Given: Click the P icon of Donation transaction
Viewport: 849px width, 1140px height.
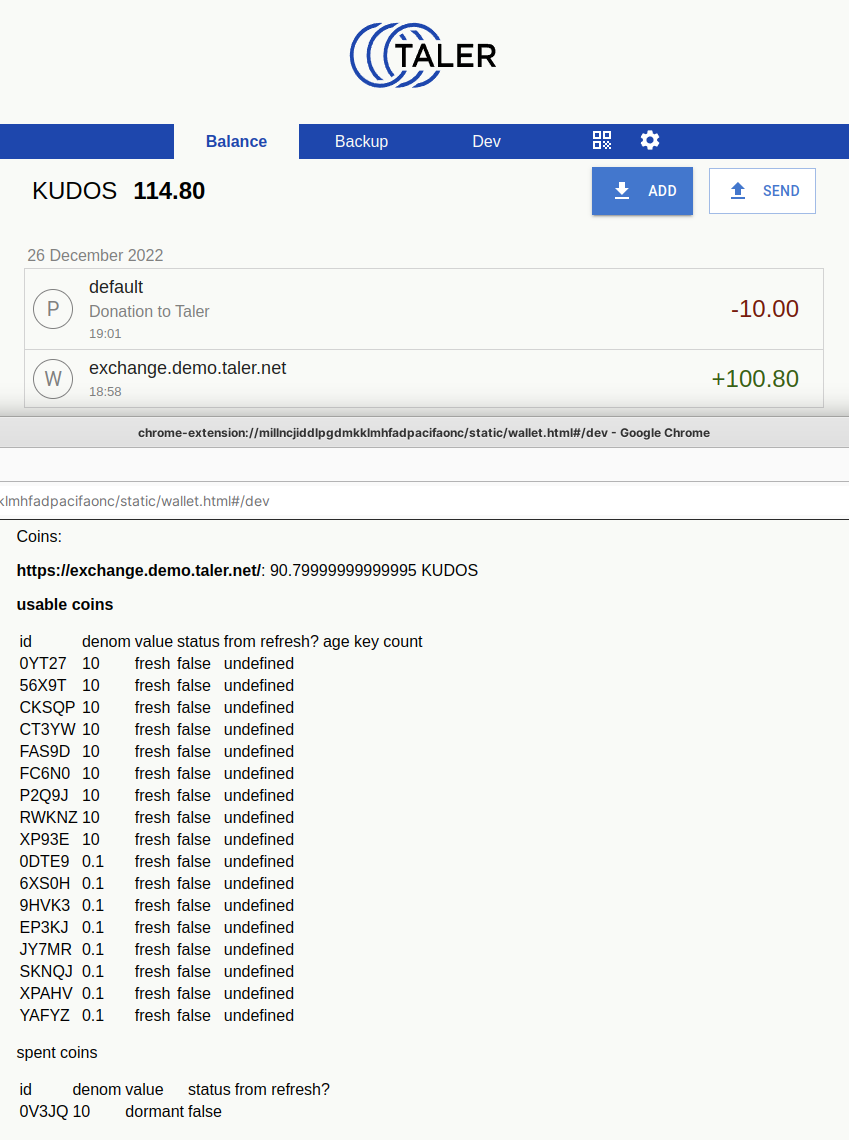Looking at the screenshot, I should pyautogui.click(x=53, y=309).
